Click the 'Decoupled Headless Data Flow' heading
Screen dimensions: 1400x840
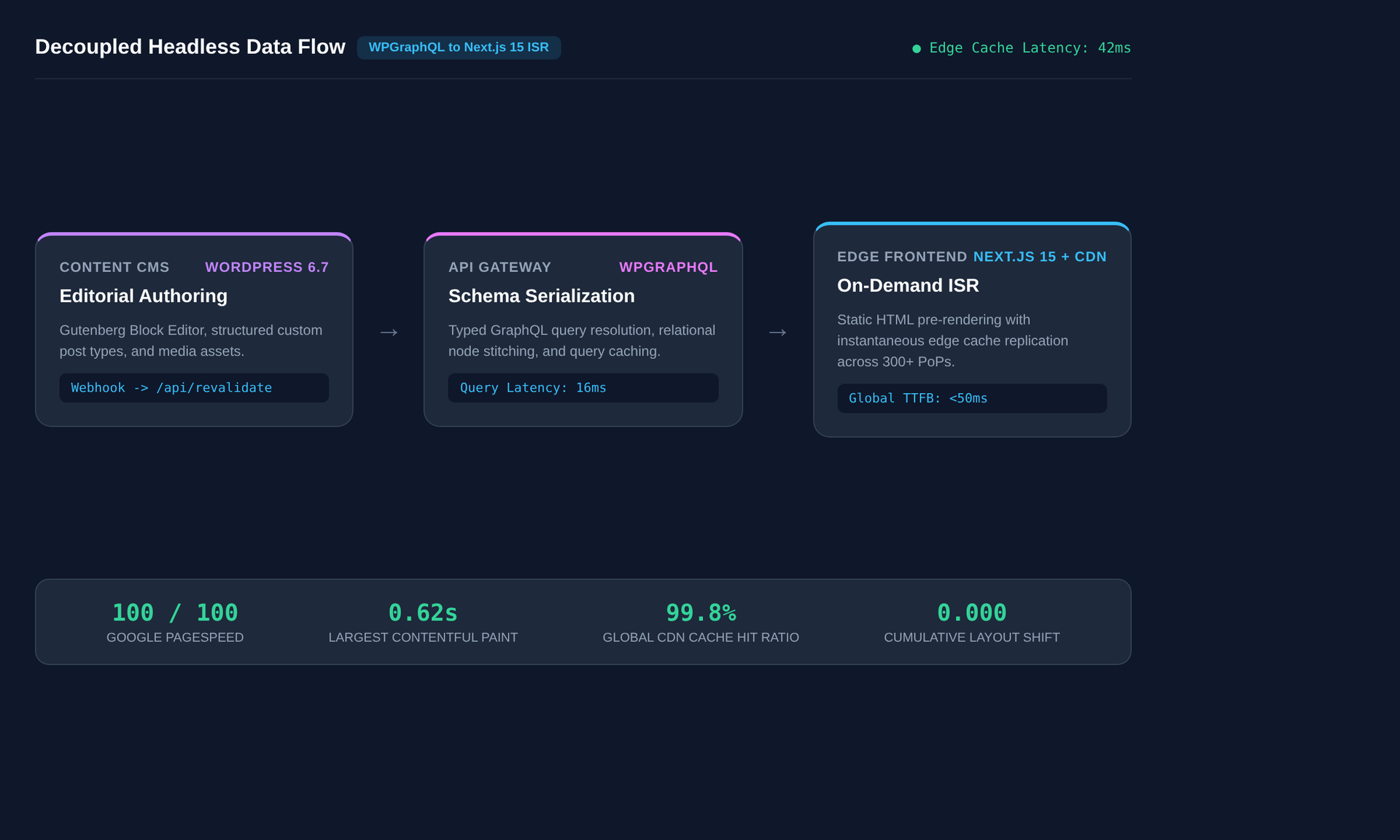point(190,47)
